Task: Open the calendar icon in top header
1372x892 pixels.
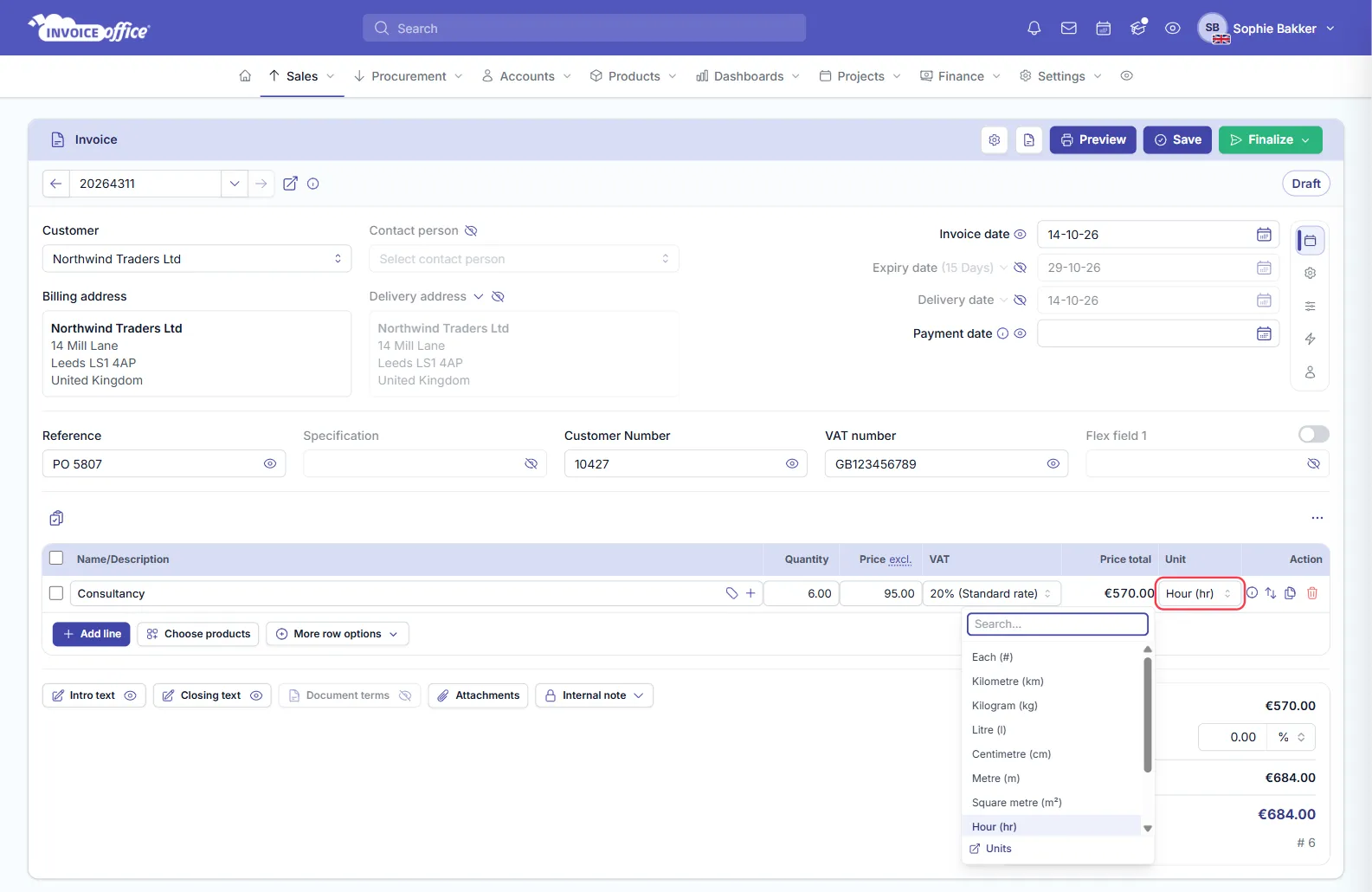Action: [x=1104, y=29]
